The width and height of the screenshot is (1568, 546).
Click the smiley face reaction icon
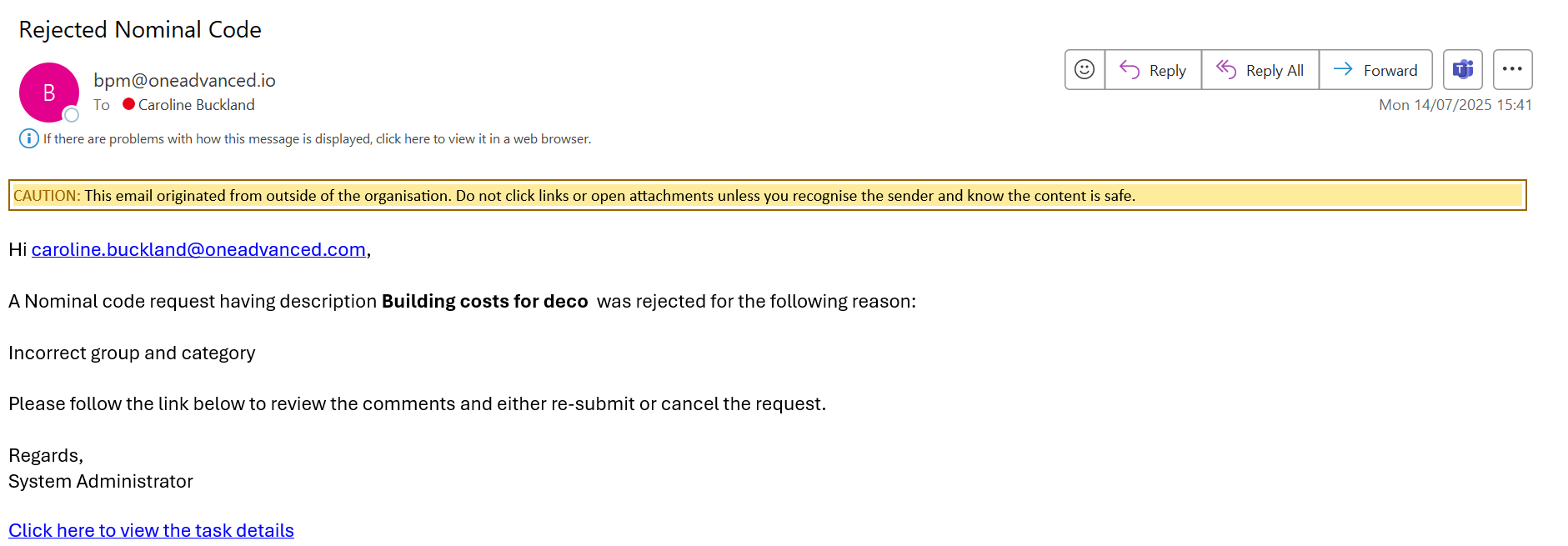pyautogui.click(x=1085, y=69)
